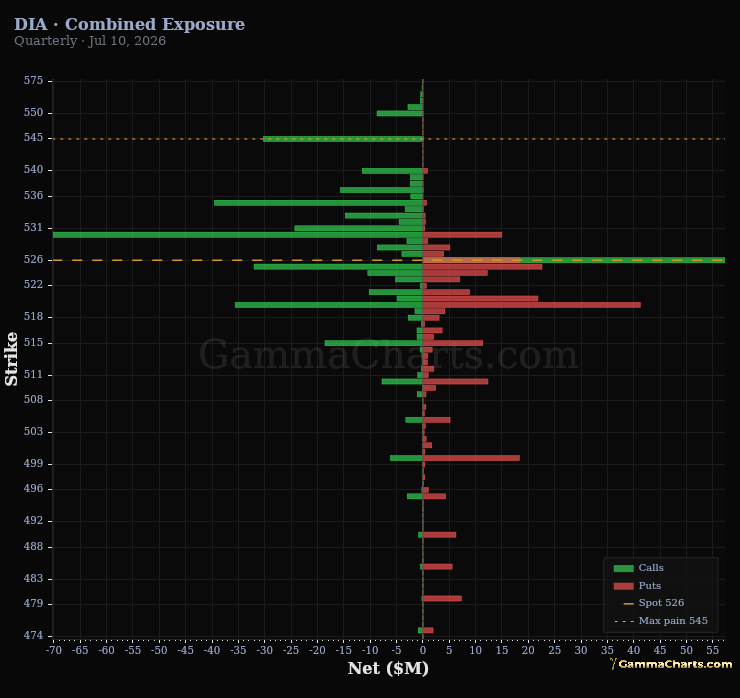Click the red Puts legend swatch
740x698 pixels.
623,586
